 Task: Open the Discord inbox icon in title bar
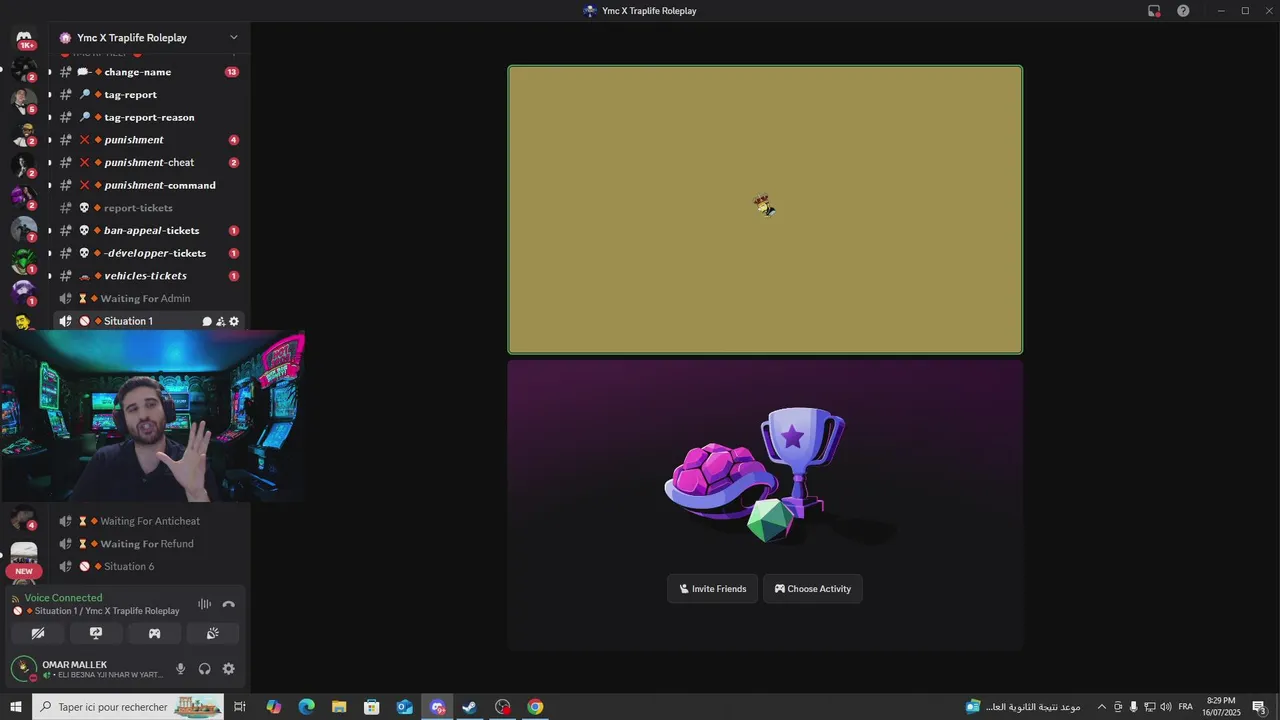(x=1154, y=11)
